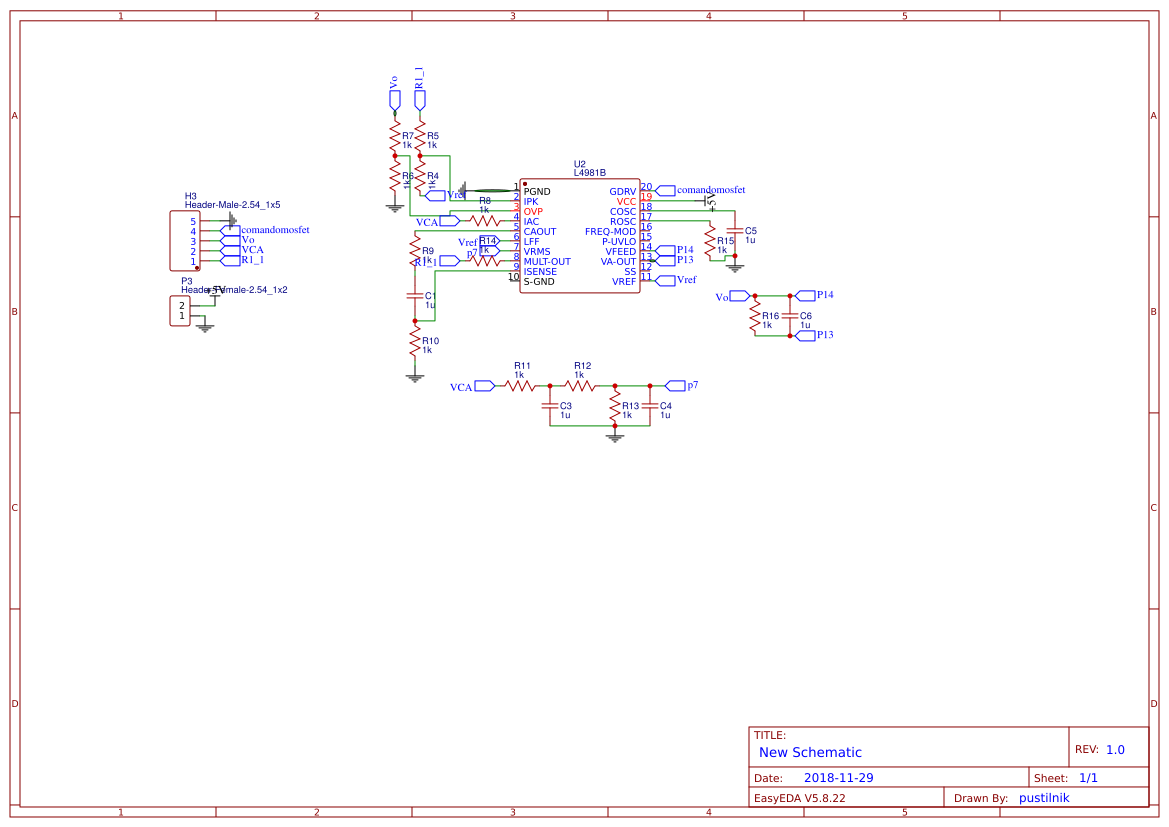
Task: Select the R16 resistor symbol
Action: click(x=755, y=318)
